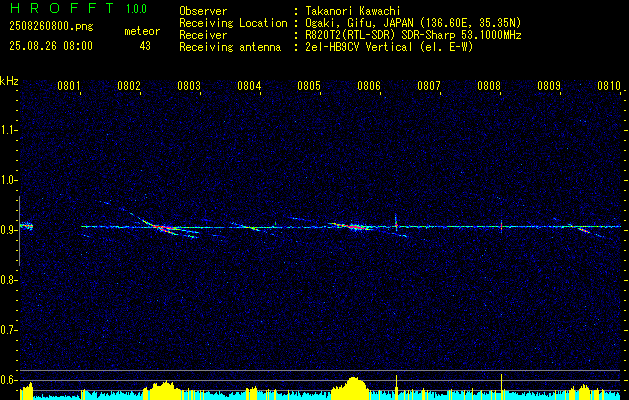Click the 0.9 frequency axis label
The height and width of the screenshot is (400, 629).
pyautogui.click(x=8, y=230)
